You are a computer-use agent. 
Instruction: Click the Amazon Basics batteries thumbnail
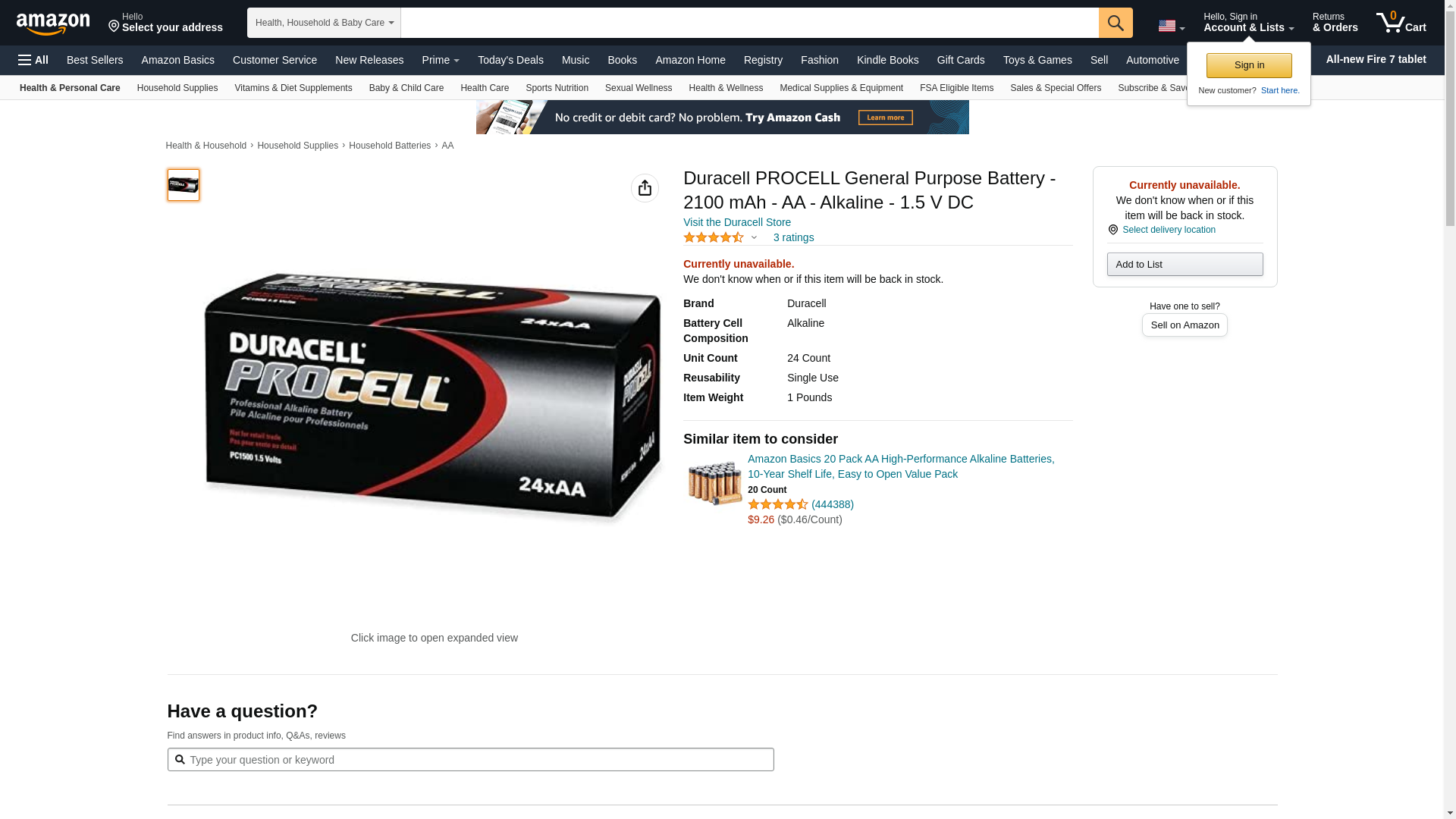(x=714, y=482)
